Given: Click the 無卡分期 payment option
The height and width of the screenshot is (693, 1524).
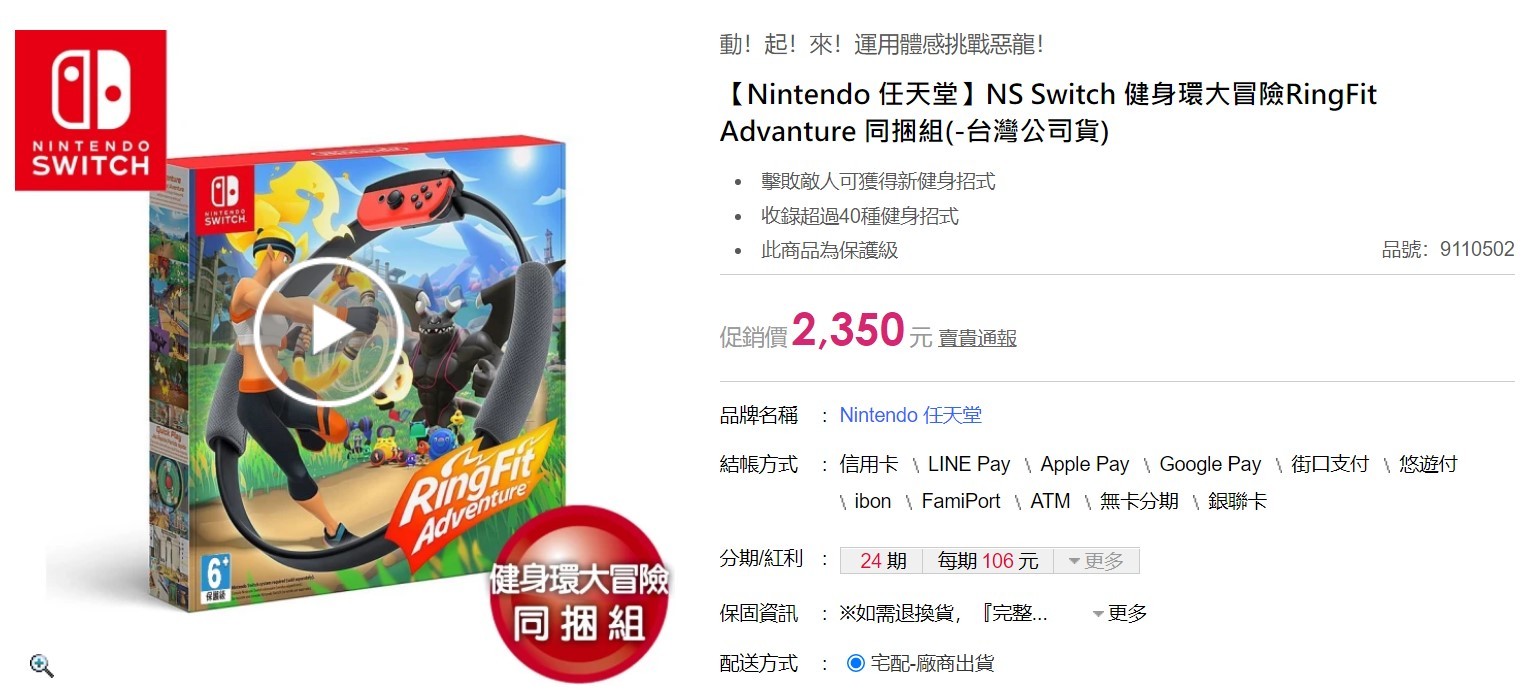Looking at the screenshot, I should tap(1139, 501).
